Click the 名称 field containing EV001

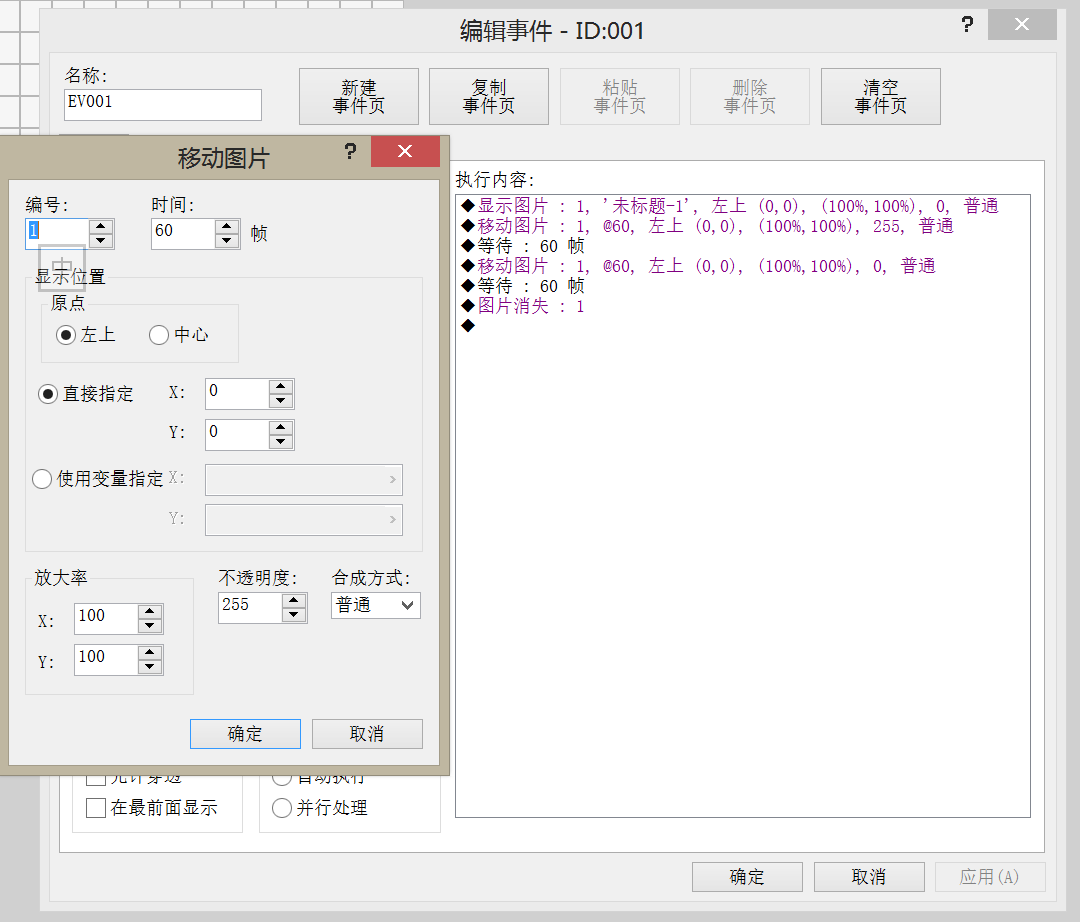coord(163,105)
